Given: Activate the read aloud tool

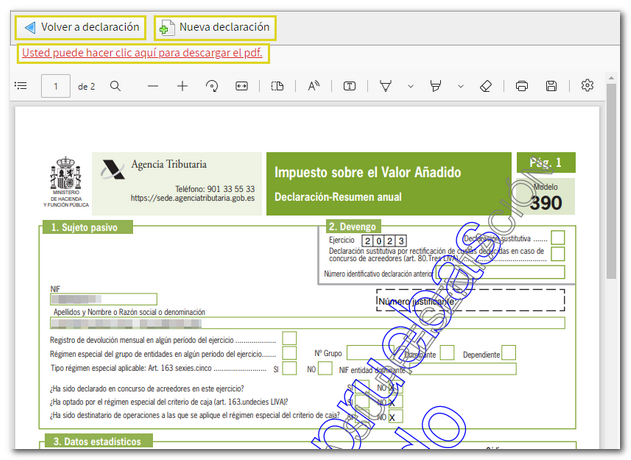Looking at the screenshot, I should [x=313, y=86].
